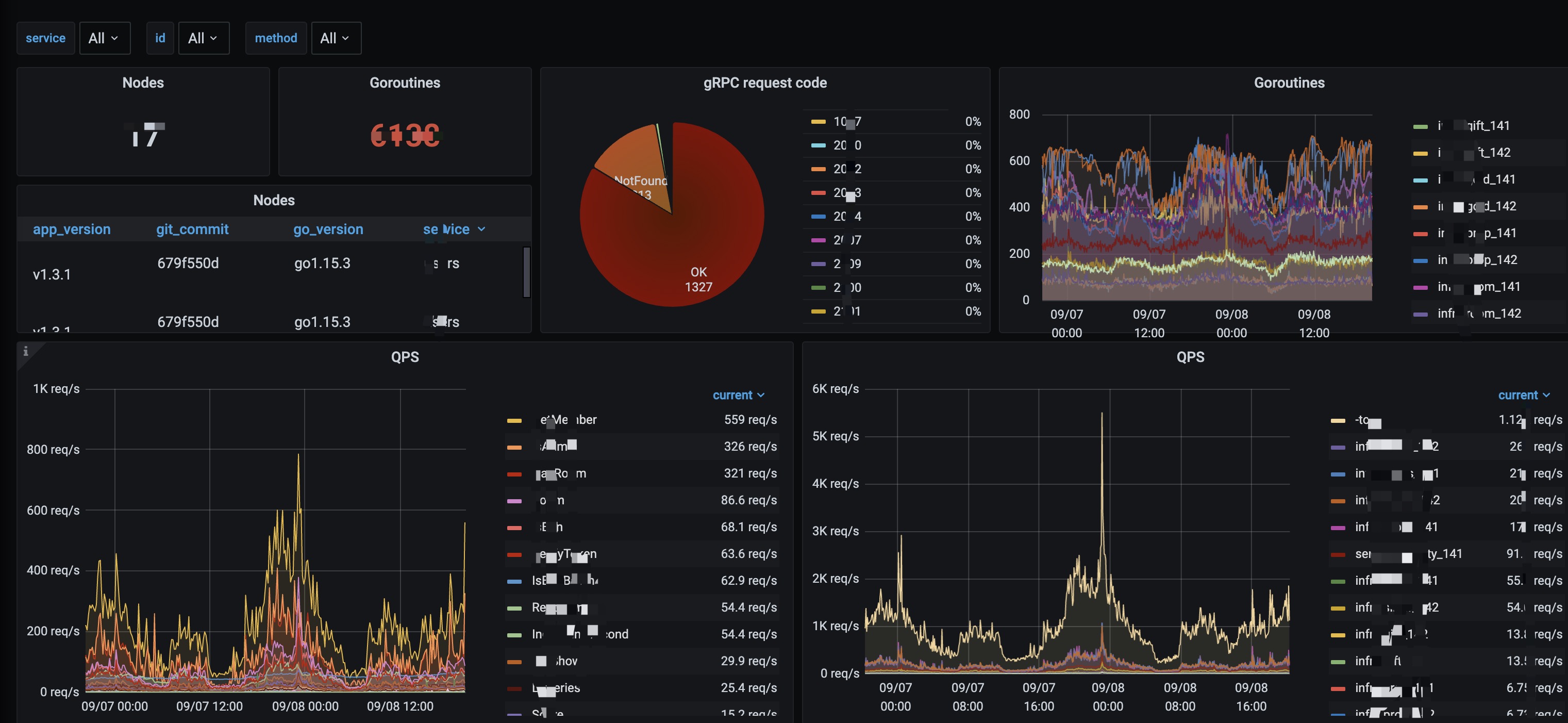Open the Goroutines graph panel title menu
Image resolution: width=1568 pixels, height=723 pixels.
coord(1289,83)
